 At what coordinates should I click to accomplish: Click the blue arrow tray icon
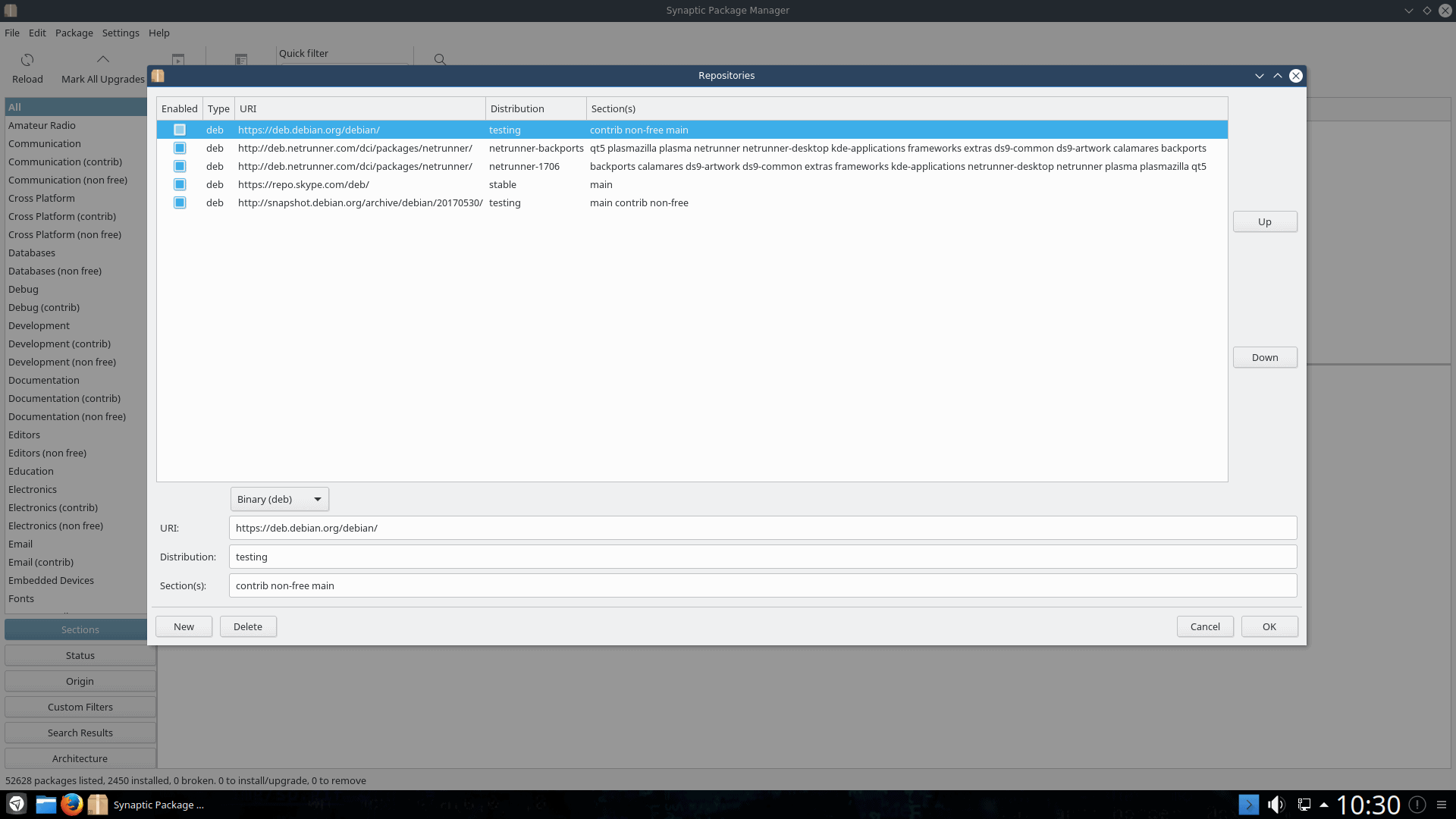pos(1248,805)
